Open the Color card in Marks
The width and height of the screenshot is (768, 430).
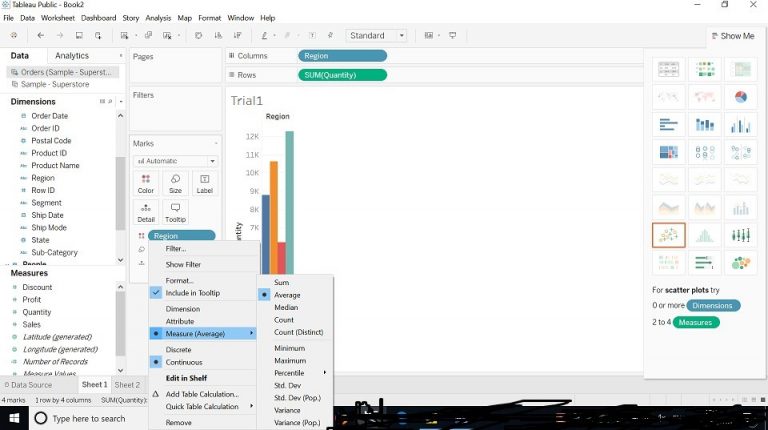145,184
